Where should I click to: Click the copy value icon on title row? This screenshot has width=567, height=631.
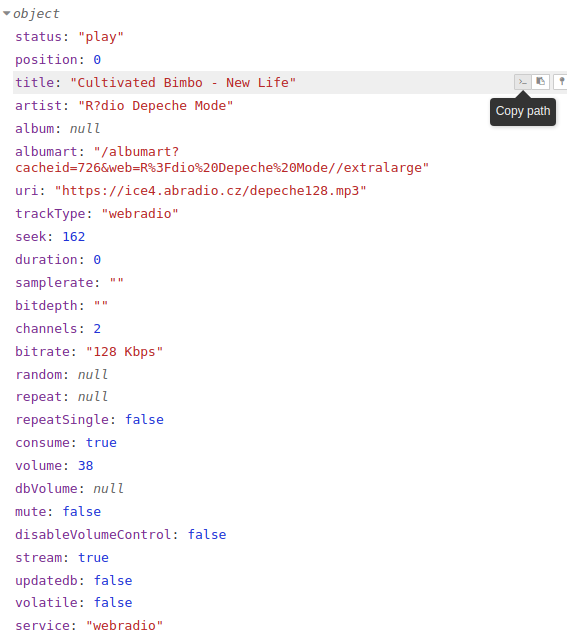541,82
